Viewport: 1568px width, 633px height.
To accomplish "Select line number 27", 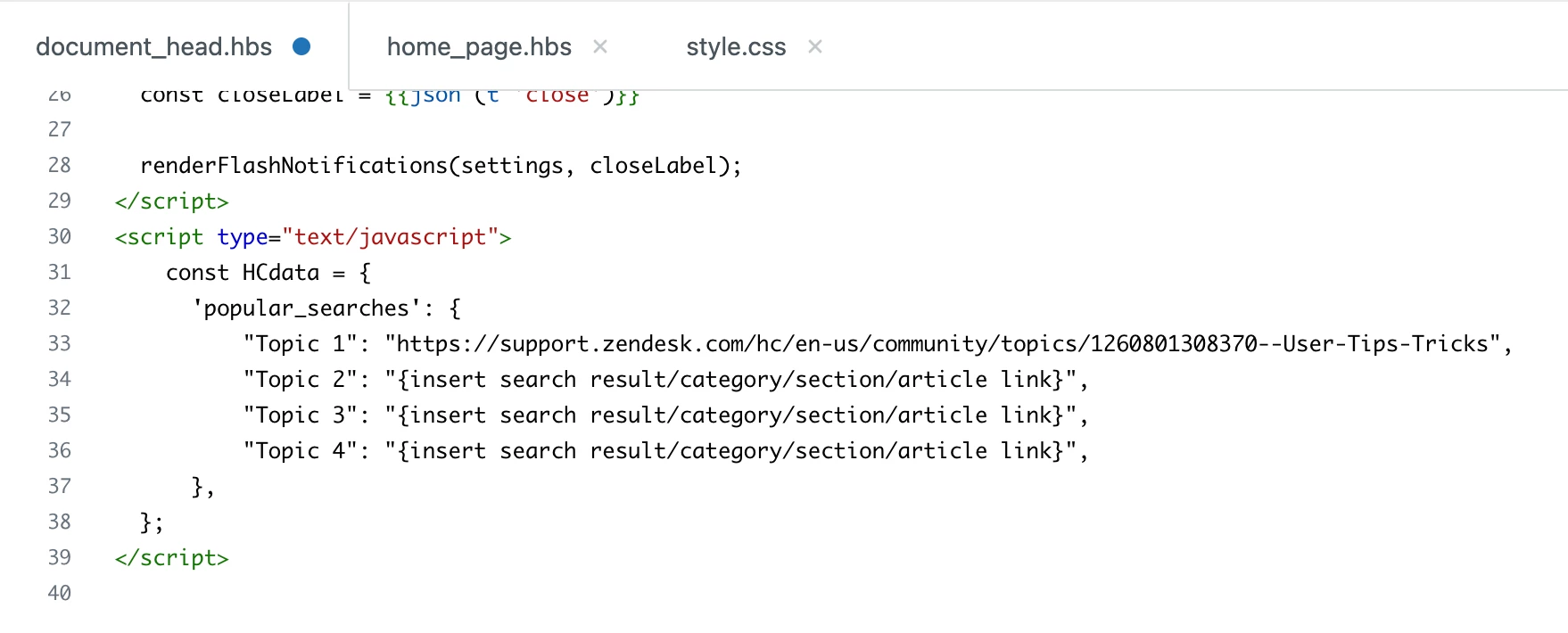I will pyautogui.click(x=60, y=129).
